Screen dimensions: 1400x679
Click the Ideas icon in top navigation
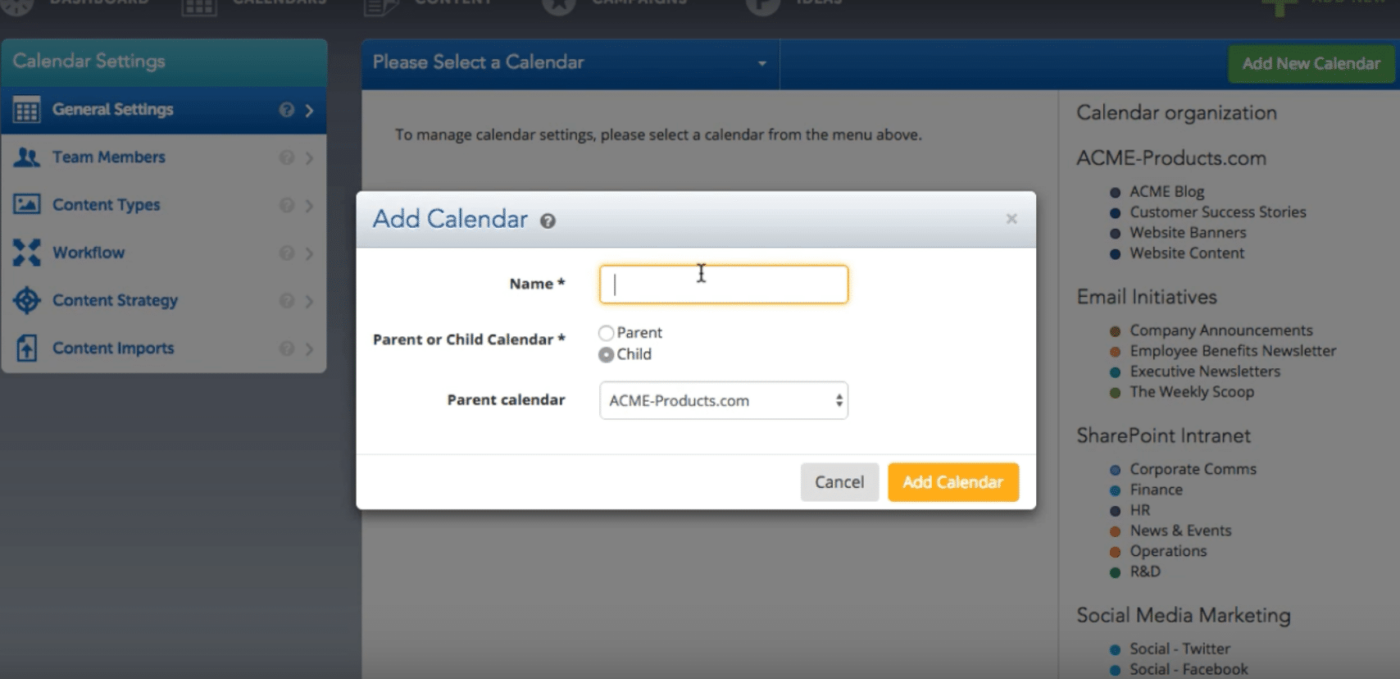[x=761, y=5]
